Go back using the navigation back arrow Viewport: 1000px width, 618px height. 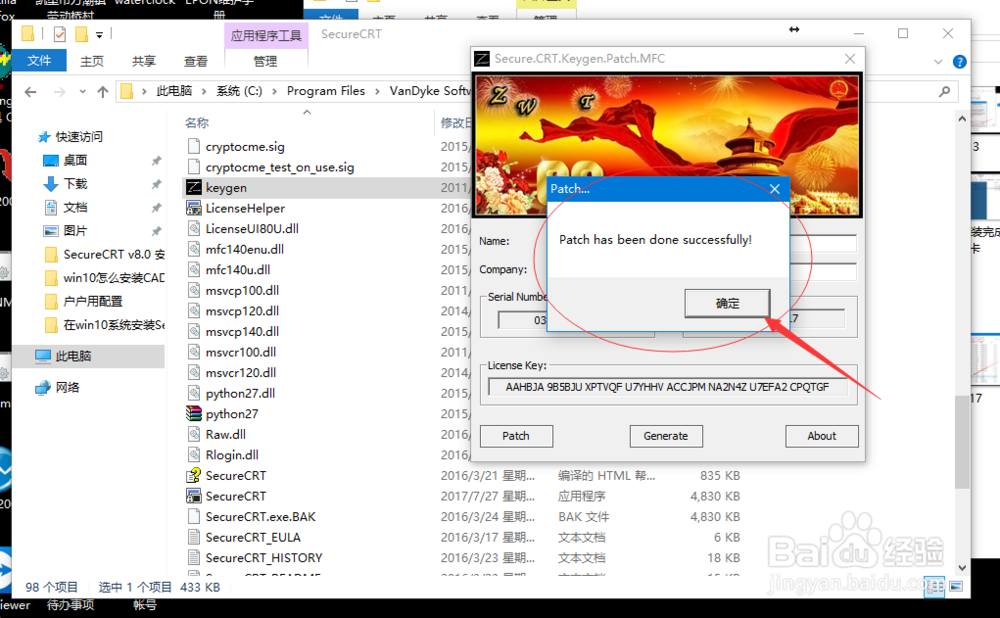[x=30, y=91]
